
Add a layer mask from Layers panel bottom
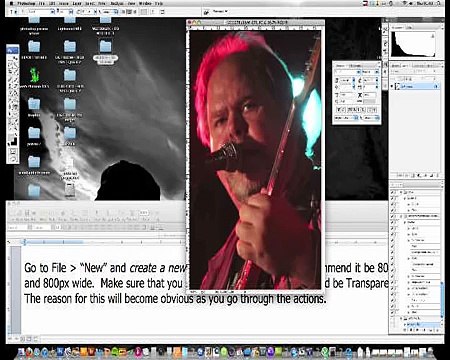click(x=413, y=175)
